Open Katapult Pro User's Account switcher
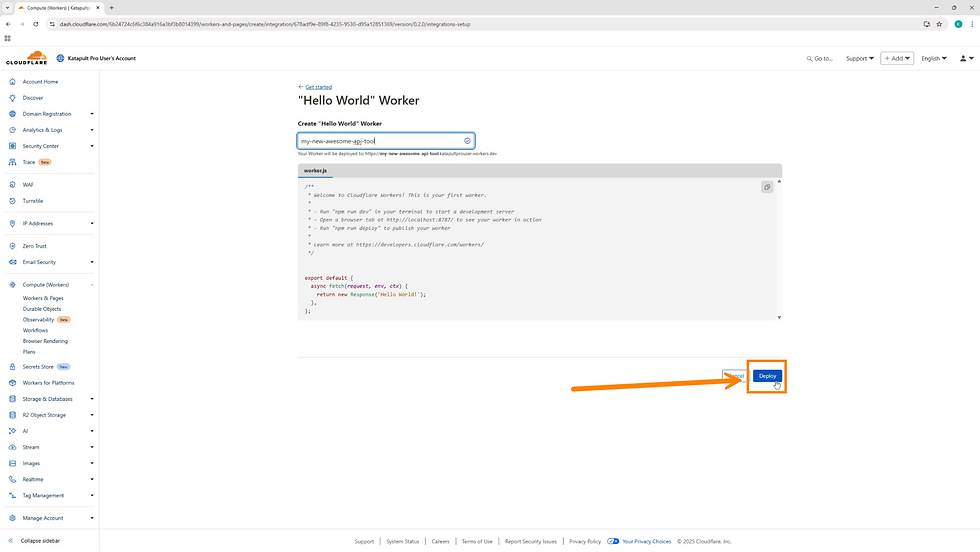Screen dimensions: 980x552 (96, 58)
